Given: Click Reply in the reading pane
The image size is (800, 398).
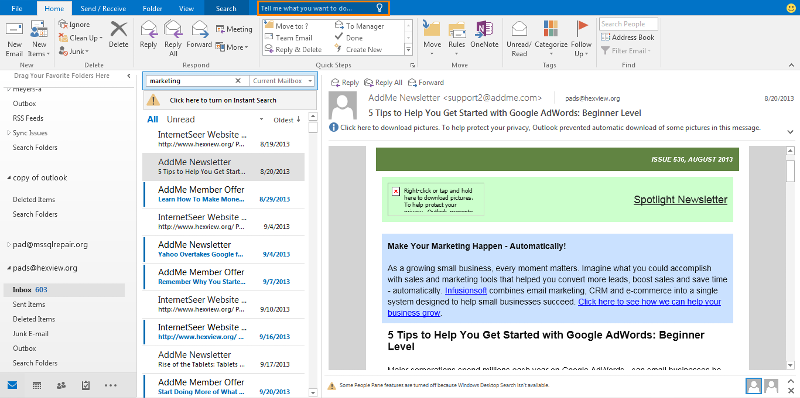Looking at the screenshot, I should pos(345,82).
